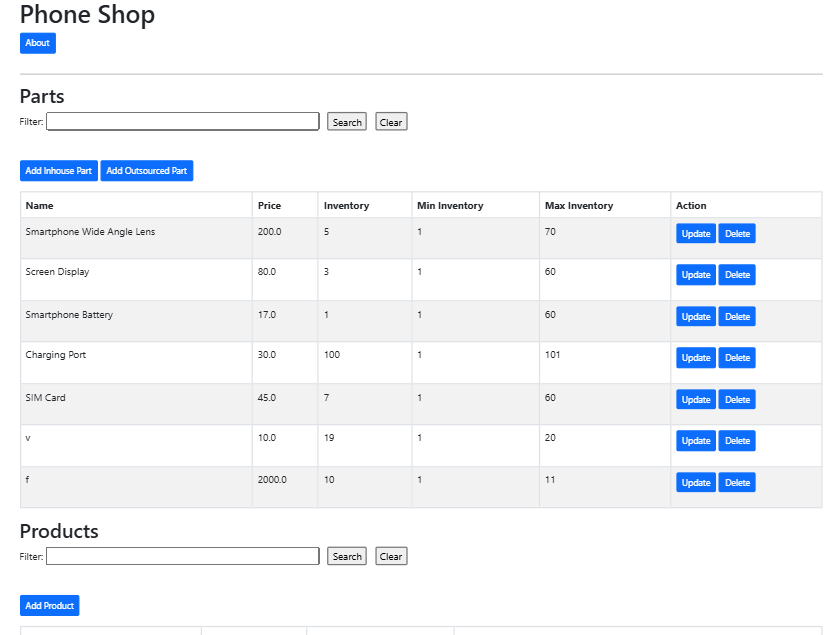The image size is (830, 635).
Task: Update the SIM Card part
Action: click(695, 399)
